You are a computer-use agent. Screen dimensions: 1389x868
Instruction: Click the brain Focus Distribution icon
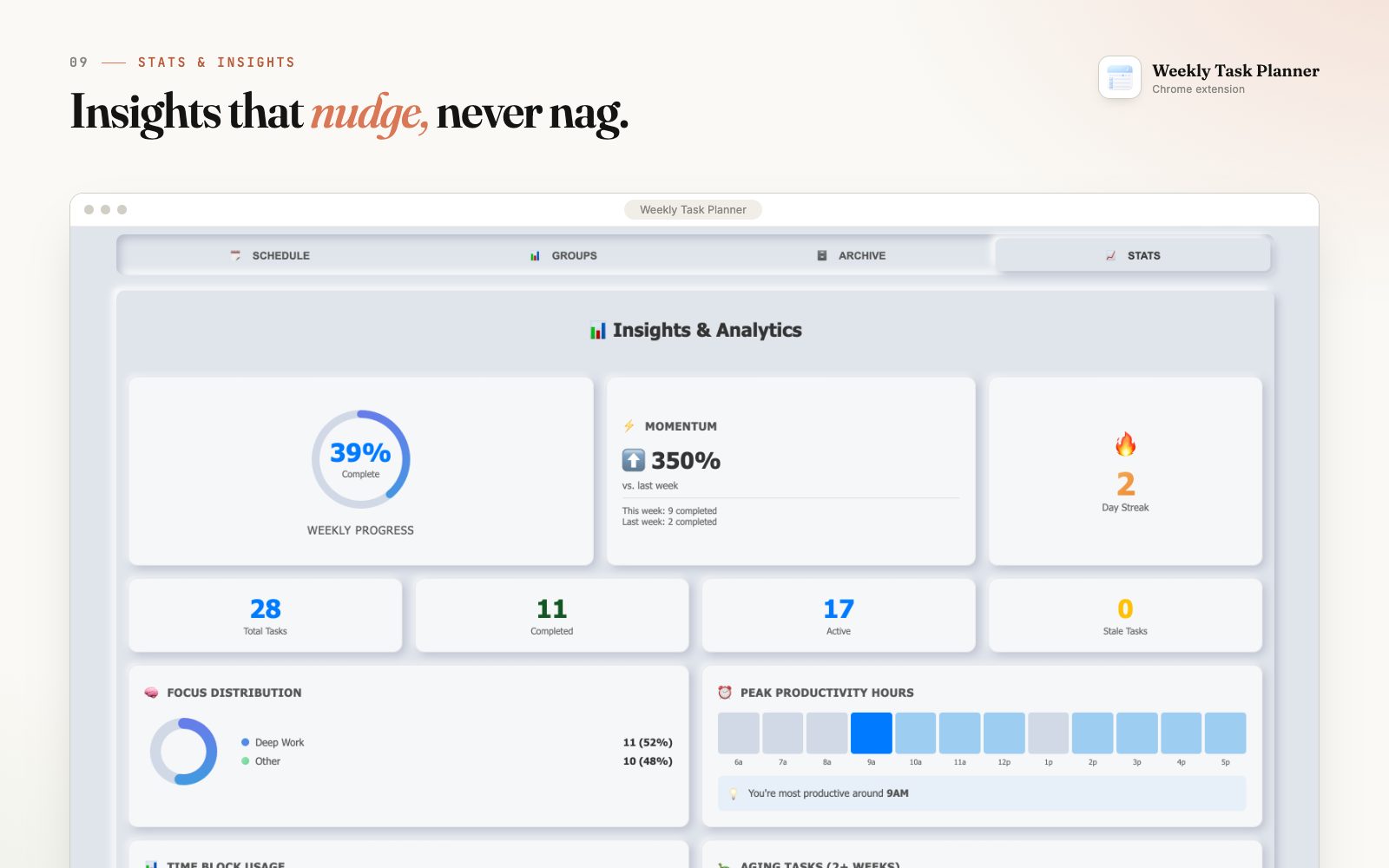(x=152, y=693)
